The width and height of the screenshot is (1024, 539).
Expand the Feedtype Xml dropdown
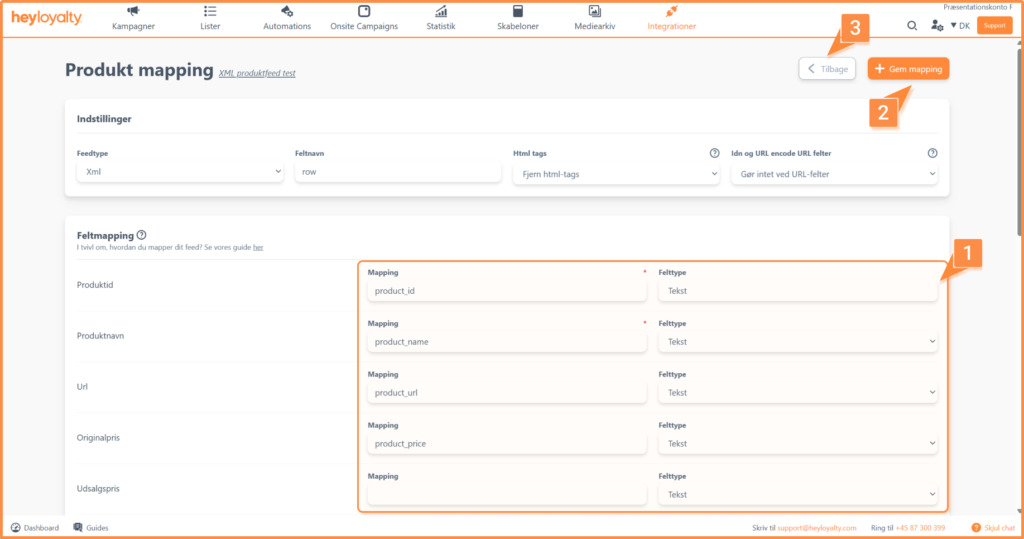tap(179, 173)
